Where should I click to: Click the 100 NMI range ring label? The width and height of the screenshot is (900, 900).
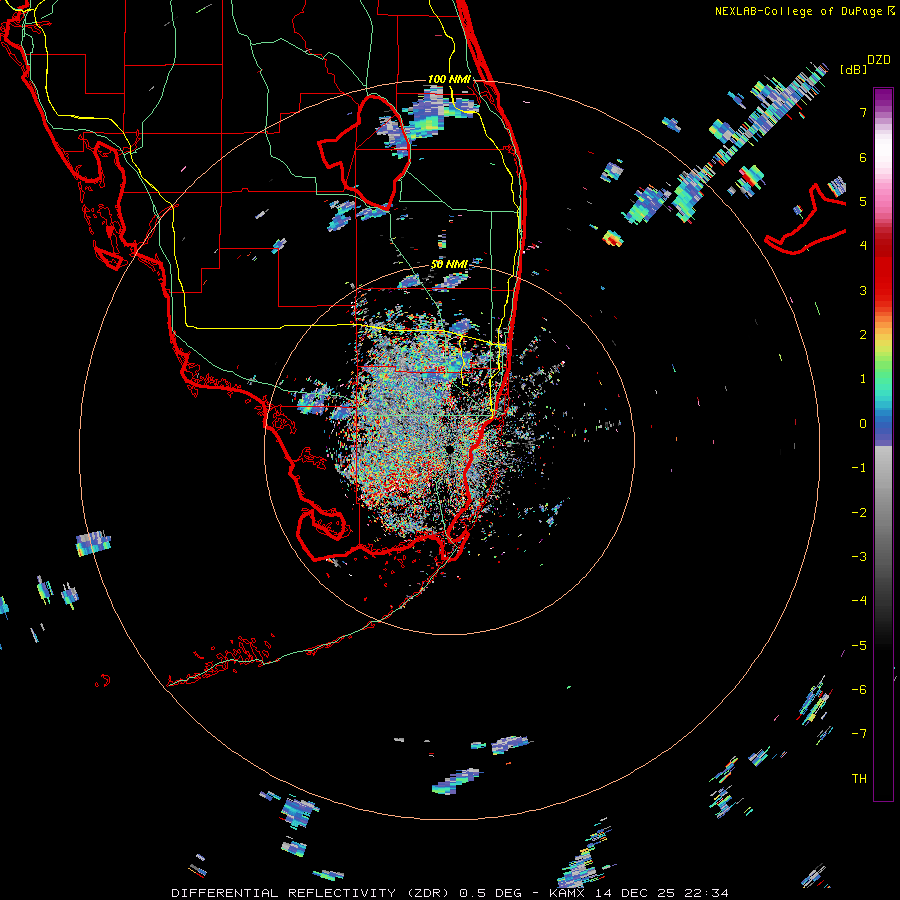coord(449,79)
